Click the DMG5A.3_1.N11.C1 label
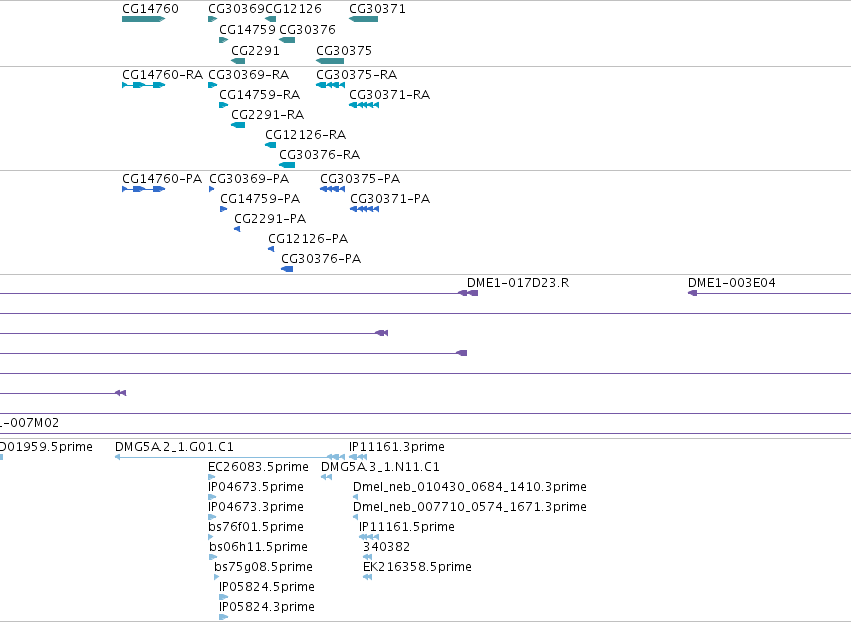The height and width of the screenshot is (622, 851). tap(380, 467)
